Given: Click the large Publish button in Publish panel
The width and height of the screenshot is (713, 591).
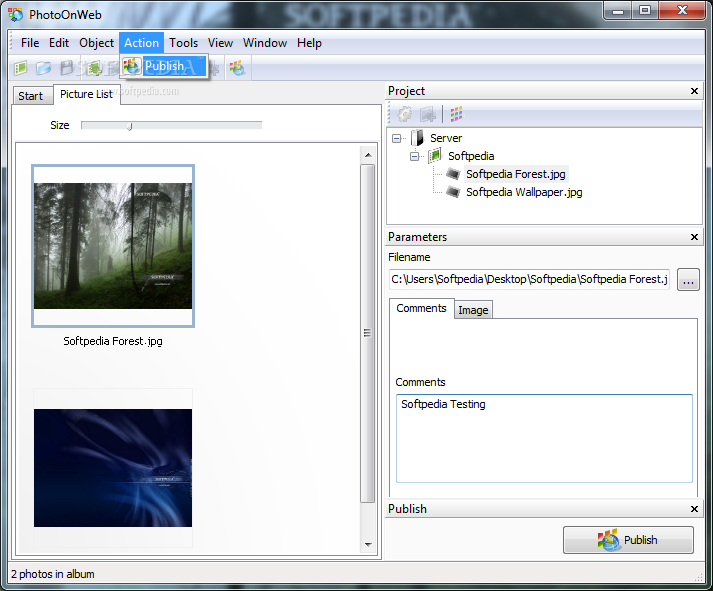Looking at the screenshot, I should click(628, 540).
